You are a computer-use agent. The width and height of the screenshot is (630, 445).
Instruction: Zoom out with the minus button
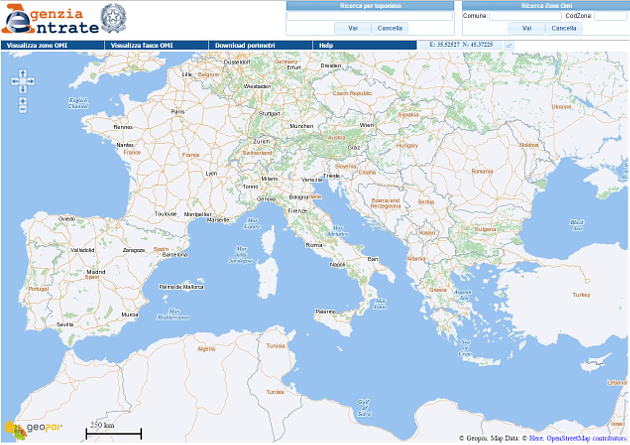[23, 109]
